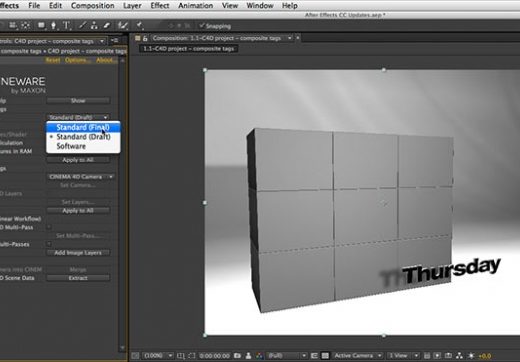520x362 pixels.
Task: Open the Help menu
Action: [x=290, y=6]
